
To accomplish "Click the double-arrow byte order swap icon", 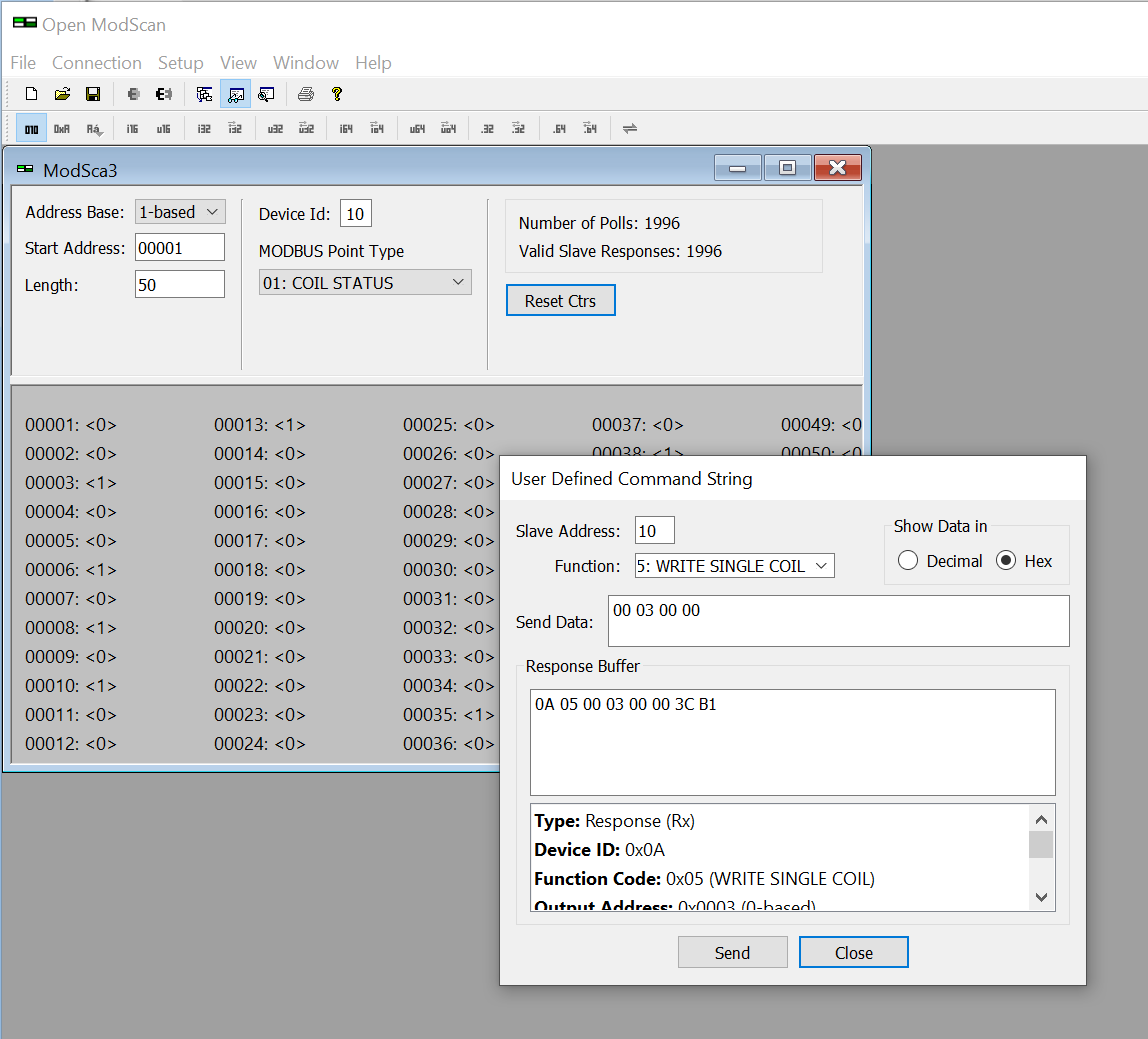I will 630,129.
